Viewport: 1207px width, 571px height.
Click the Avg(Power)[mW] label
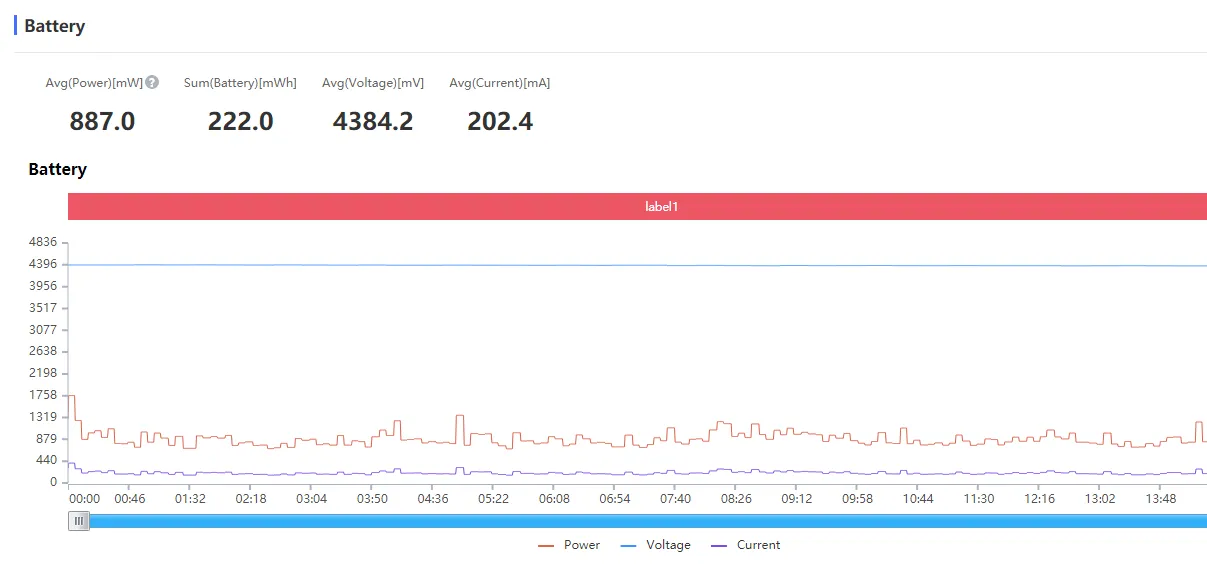coord(94,83)
